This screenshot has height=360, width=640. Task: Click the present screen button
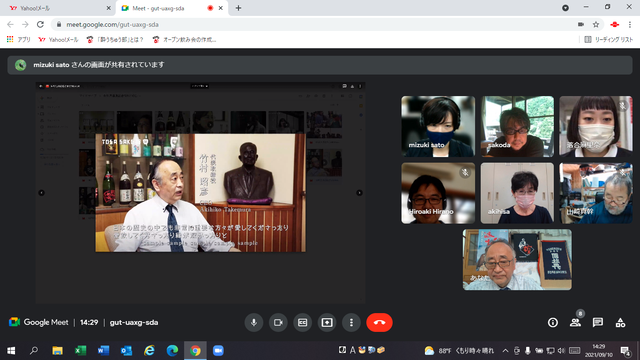pos(327,322)
